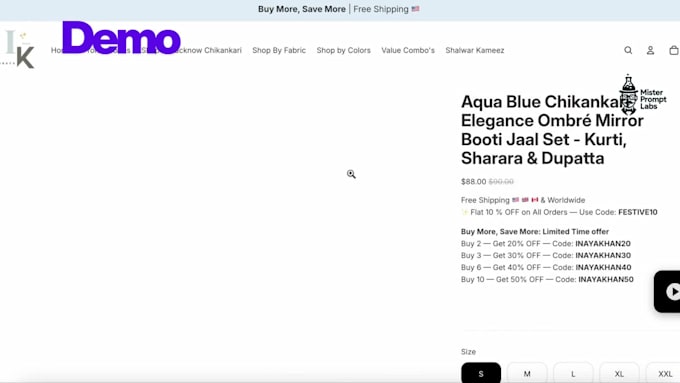Click the IK store logo
680x383 pixels.
coord(18,49)
